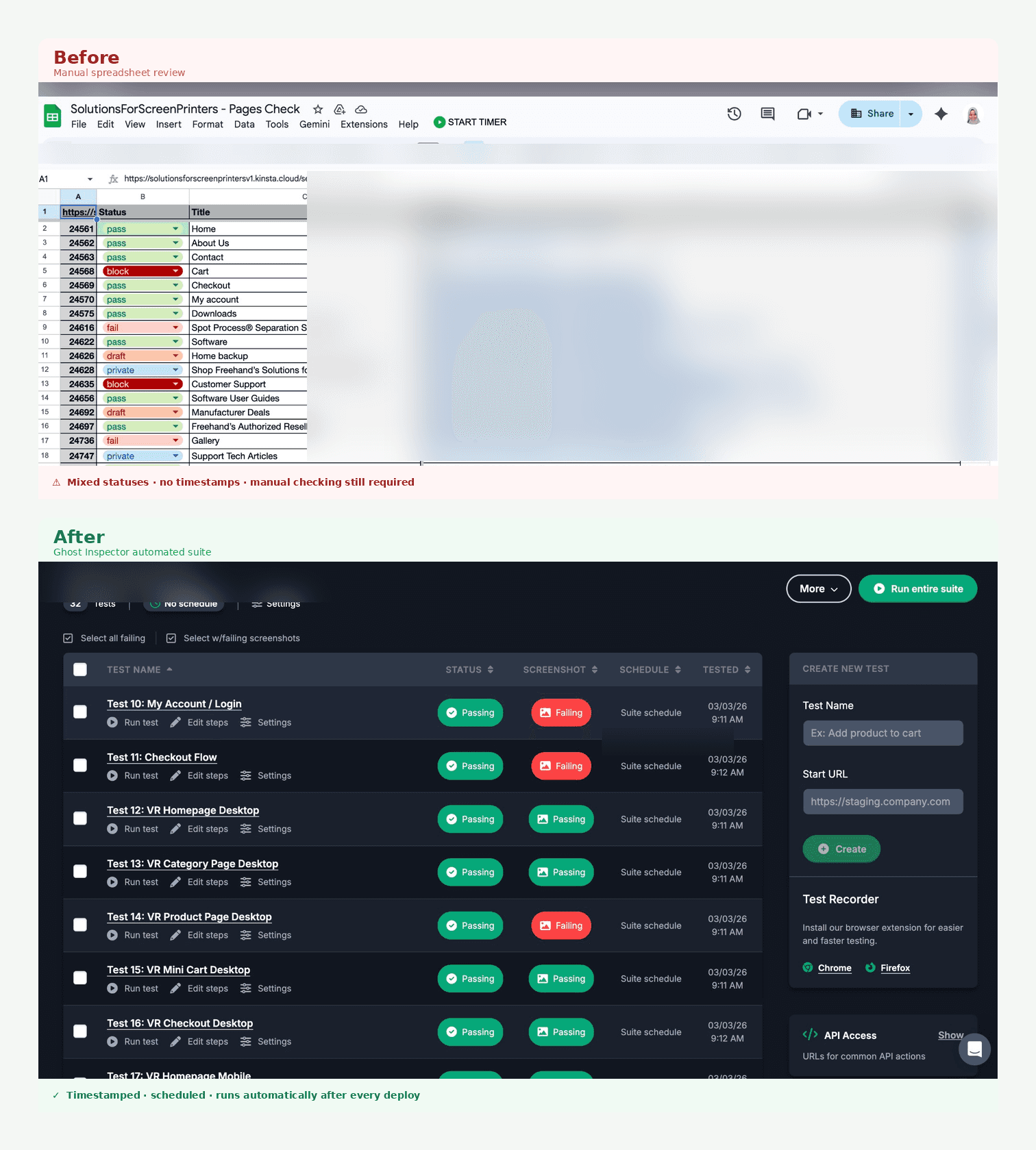
Task: Toggle Select all failing checkbox
Action: (68, 638)
